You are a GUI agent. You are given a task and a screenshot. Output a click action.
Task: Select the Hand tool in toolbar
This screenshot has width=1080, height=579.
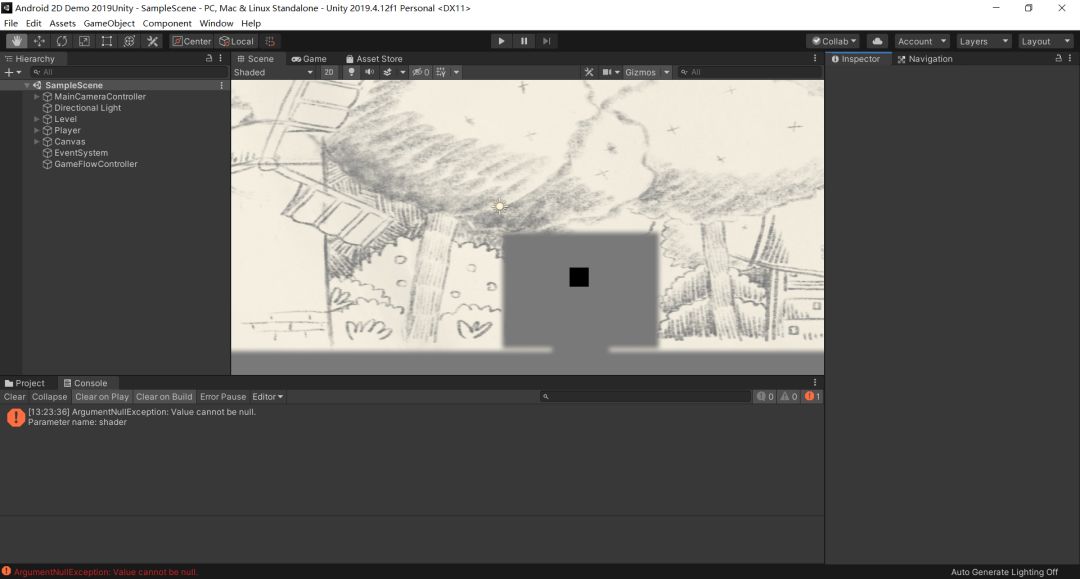tap(16, 41)
